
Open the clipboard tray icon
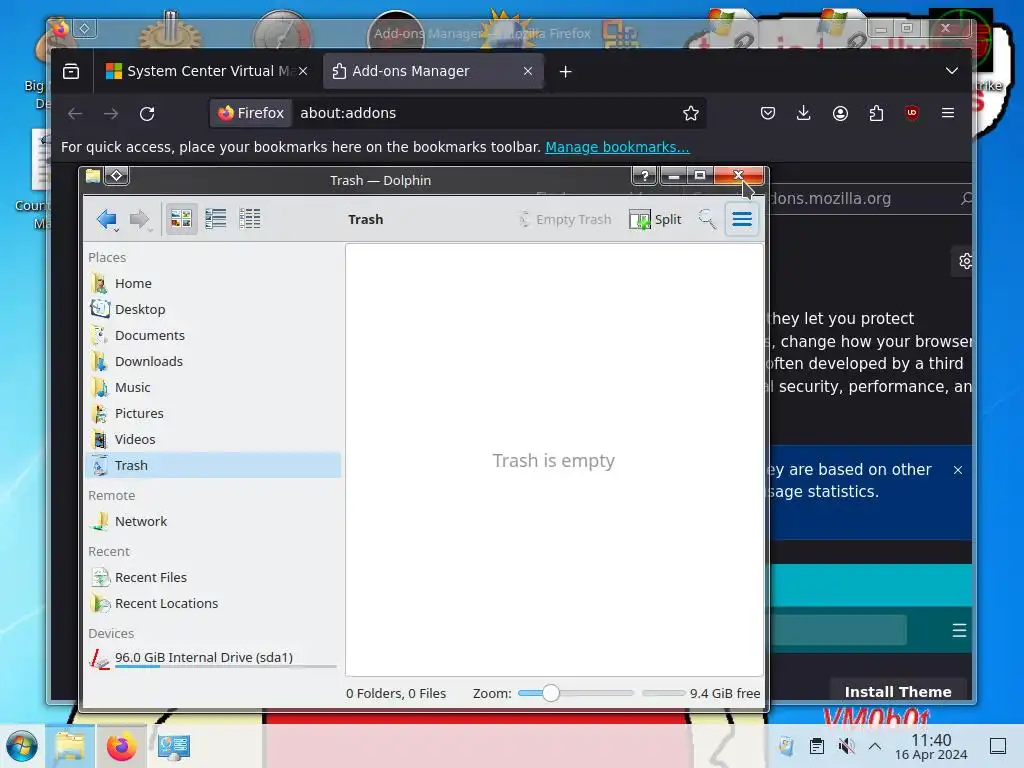coord(816,746)
